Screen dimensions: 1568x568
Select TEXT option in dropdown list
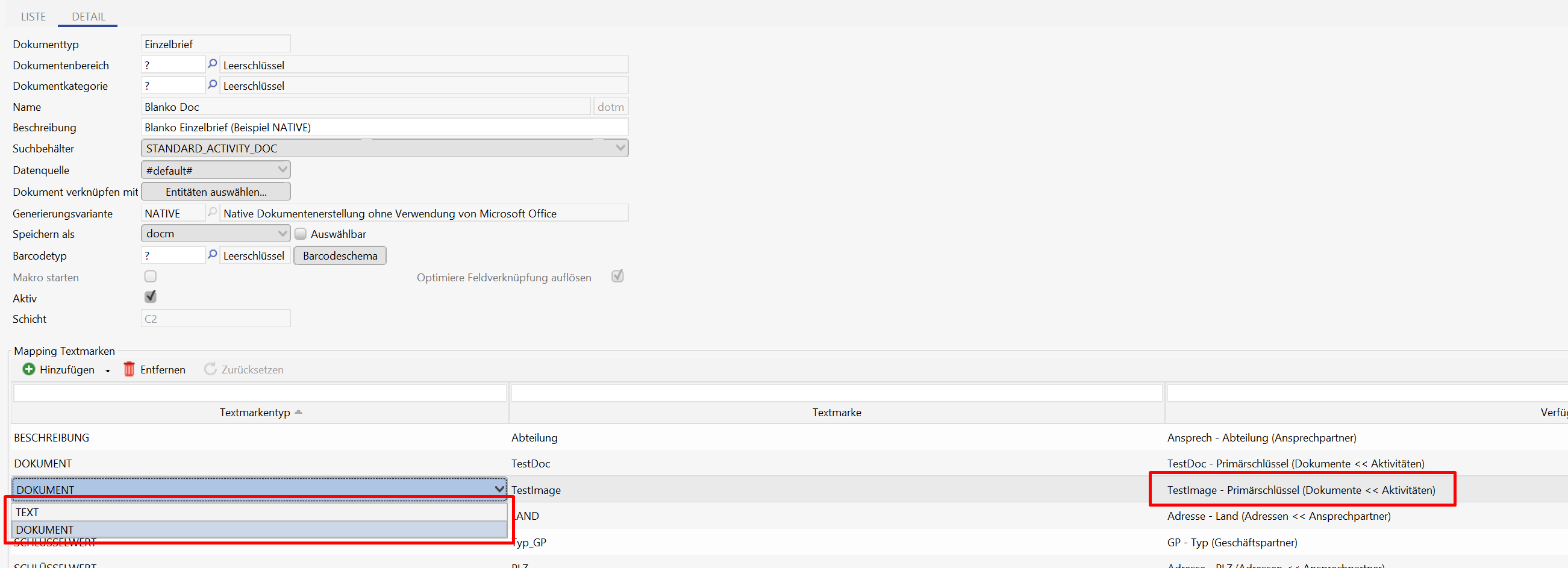pyautogui.click(x=259, y=513)
